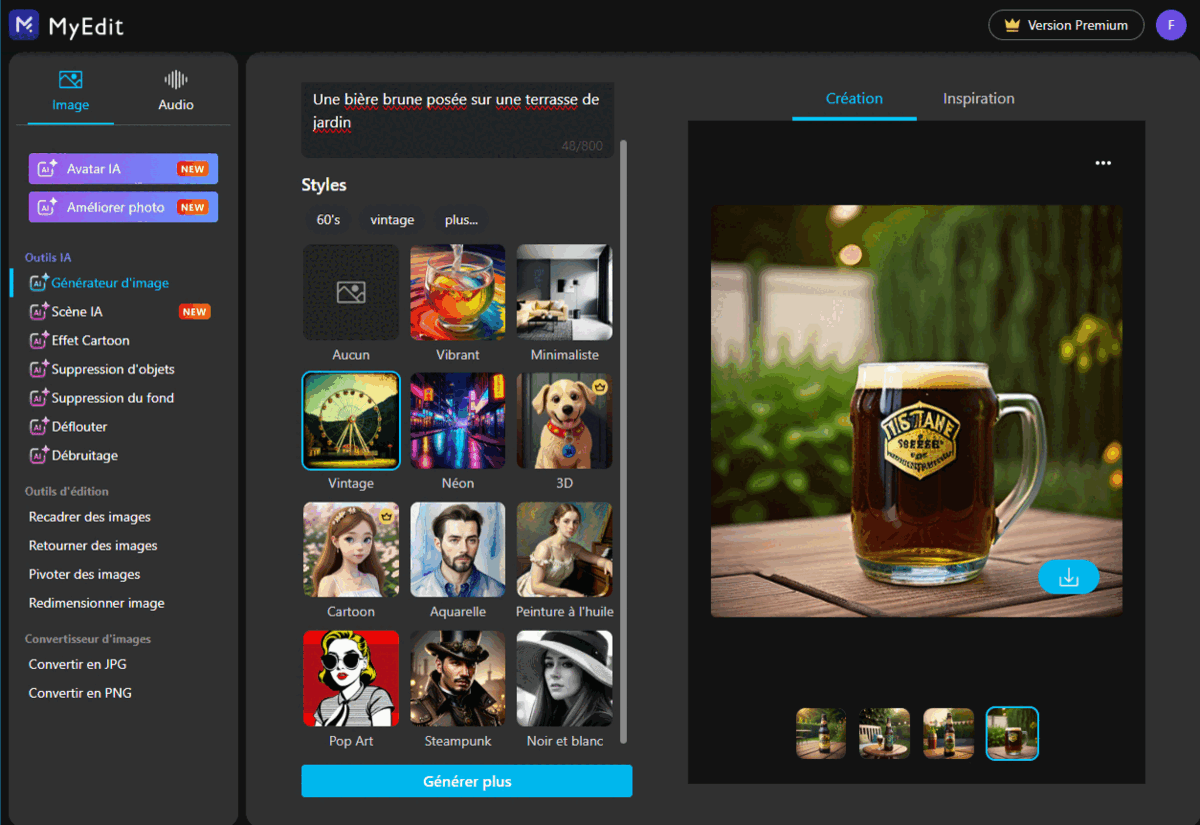Viewport: 1200px width, 825px height.
Task: Click the Avatar IA button
Action: point(123,169)
